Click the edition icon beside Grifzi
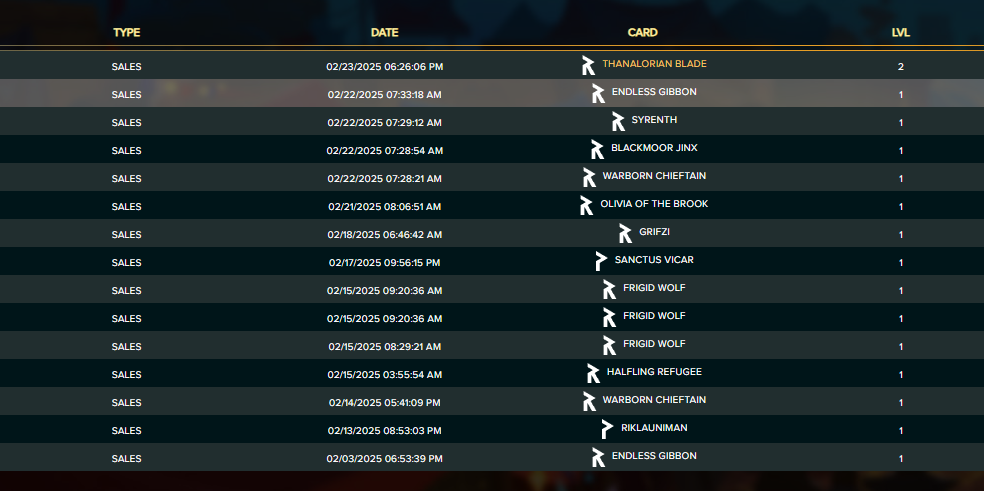 pos(625,234)
